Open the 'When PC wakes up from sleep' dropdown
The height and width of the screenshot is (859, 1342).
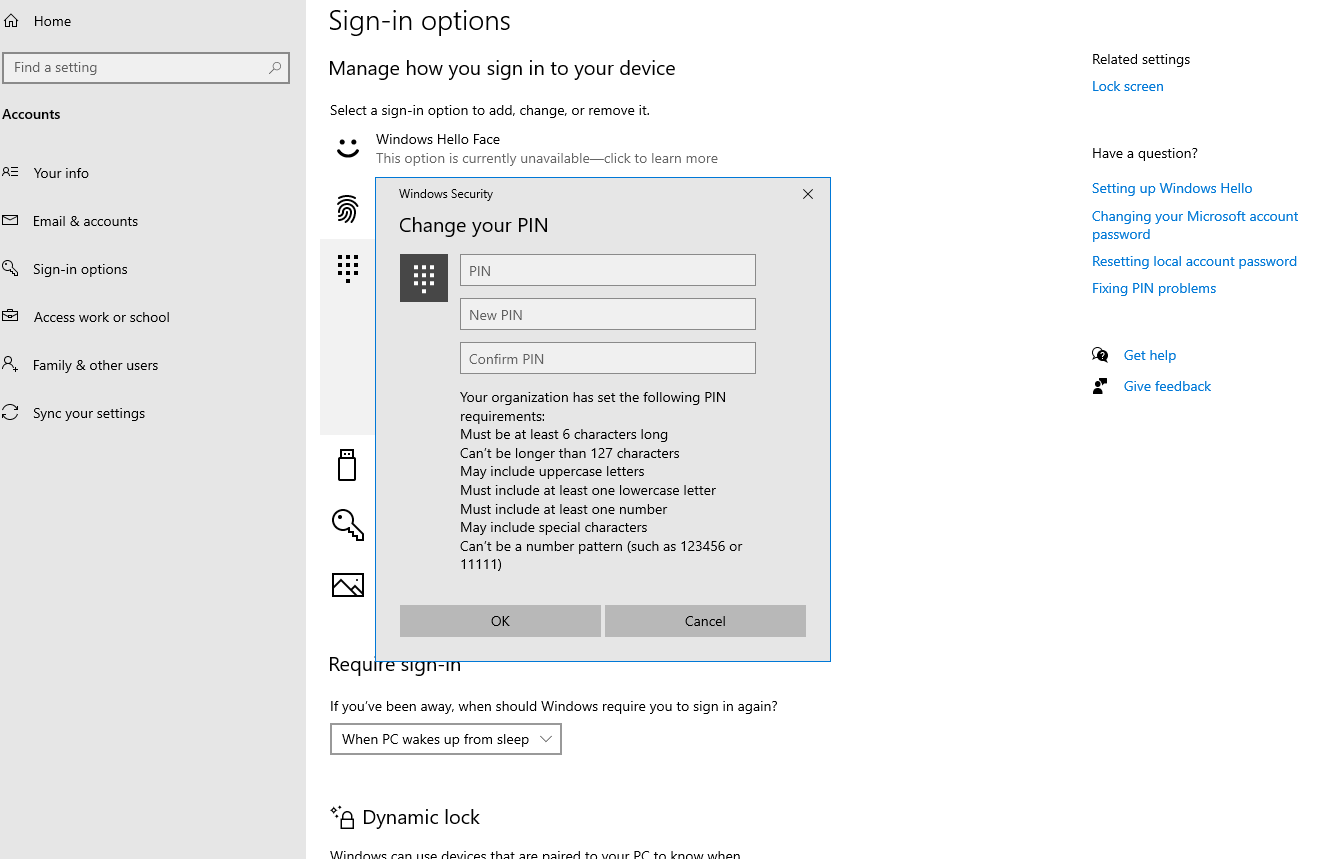445,739
